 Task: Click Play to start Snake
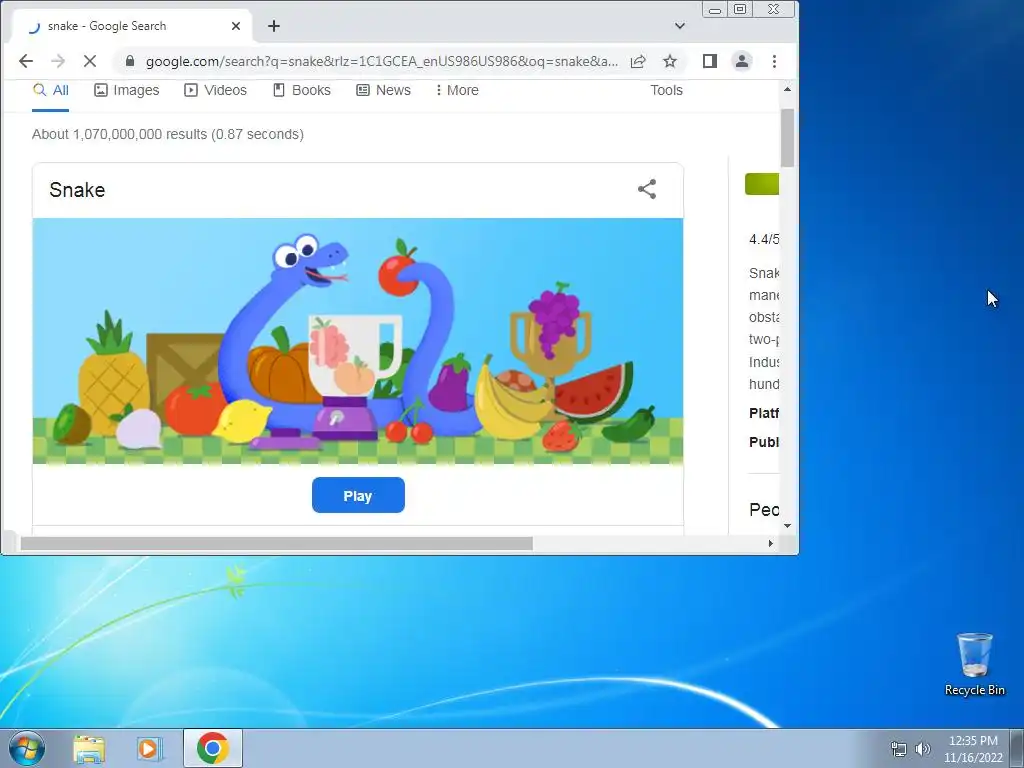click(x=358, y=495)
